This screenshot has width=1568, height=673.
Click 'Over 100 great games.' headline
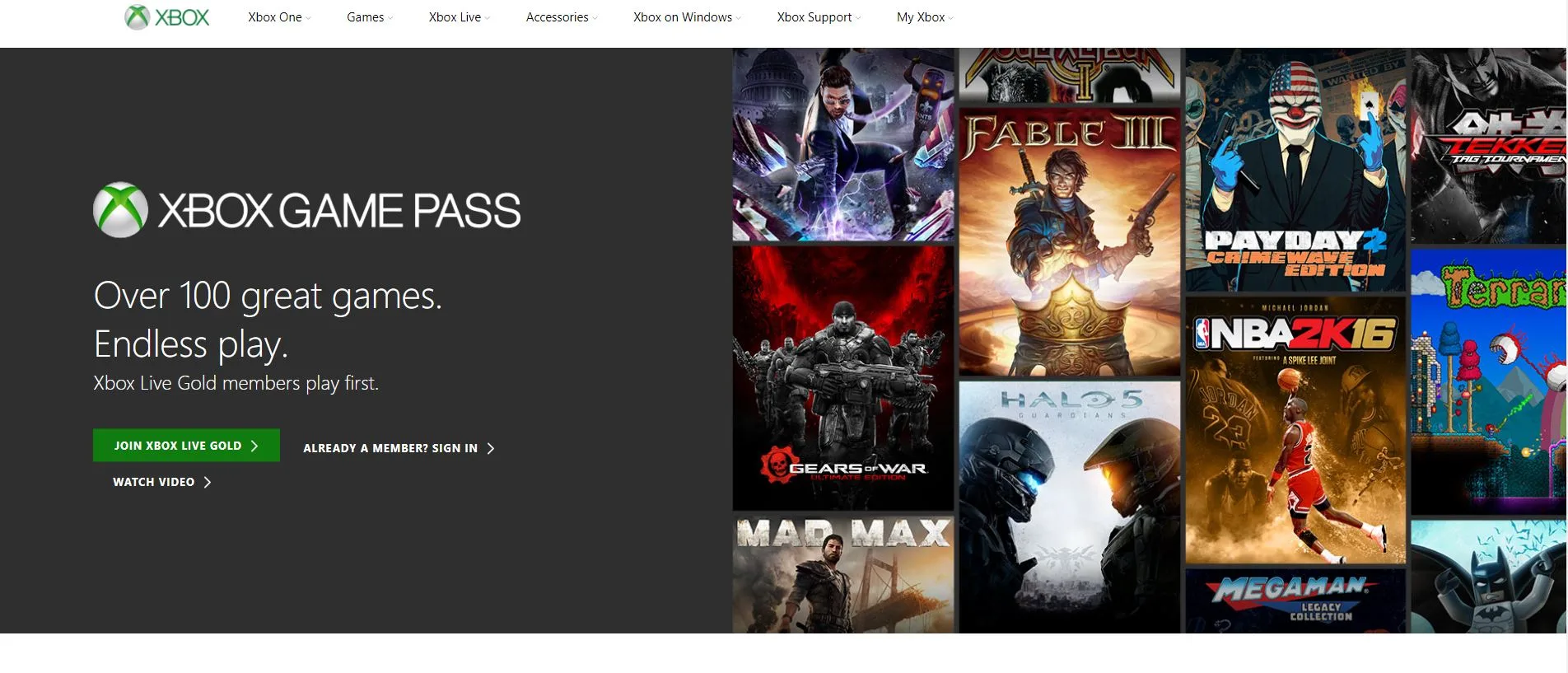point(268,297)
